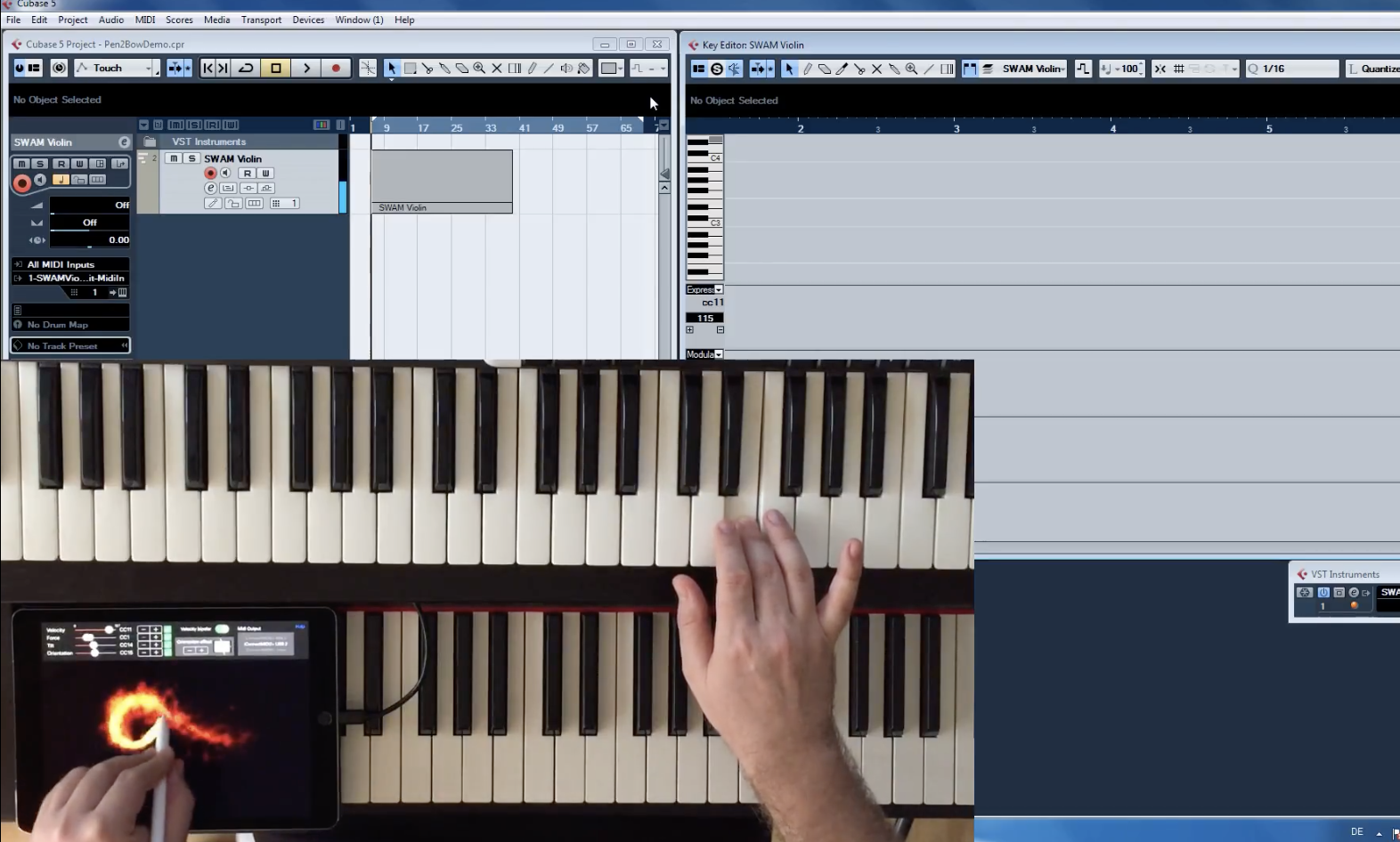This screenshot has height=842, width=1400.
Task: Select the Zoom magnifier tool in Key Editor
Action: point(911,69)
